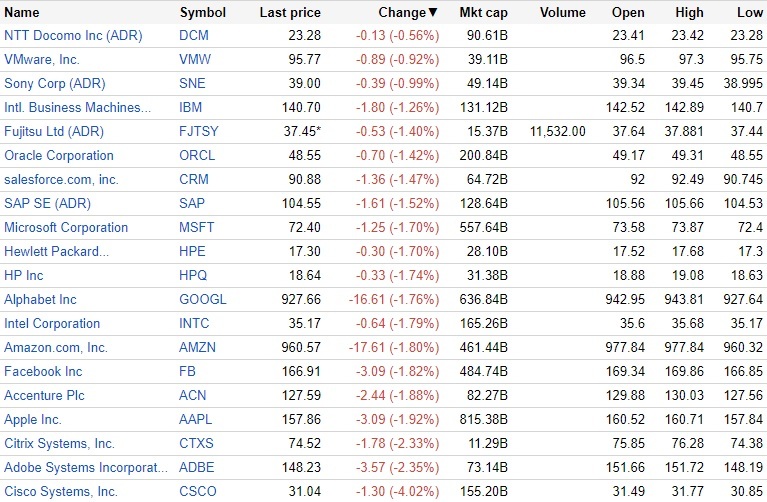Screen dimensions: 767x502
Task: Click the GOOGL ticker symbol
Action: (203, 300)
